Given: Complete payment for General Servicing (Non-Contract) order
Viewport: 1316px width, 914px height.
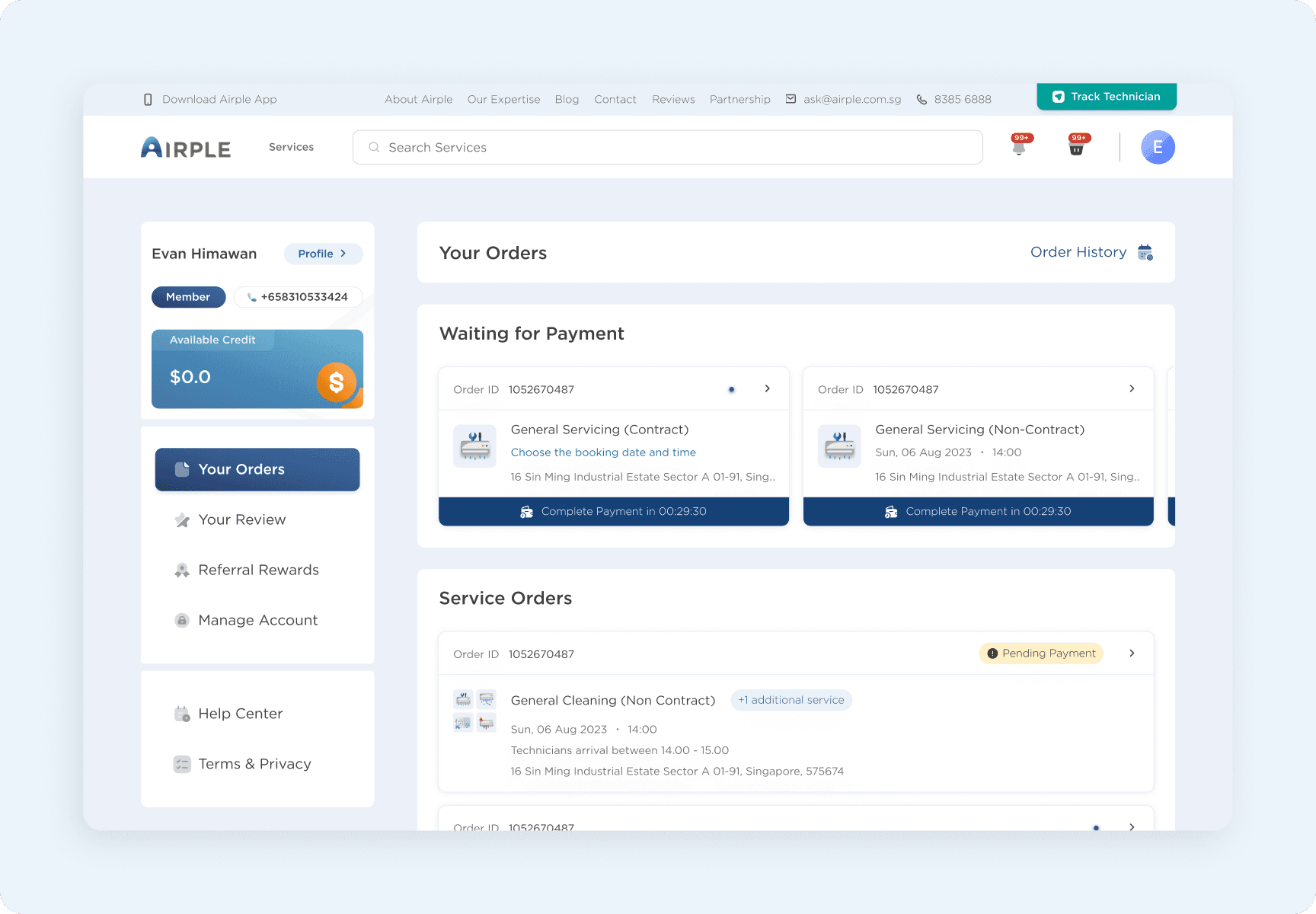Looking at the screenshot, I should (x=979, y=511).
